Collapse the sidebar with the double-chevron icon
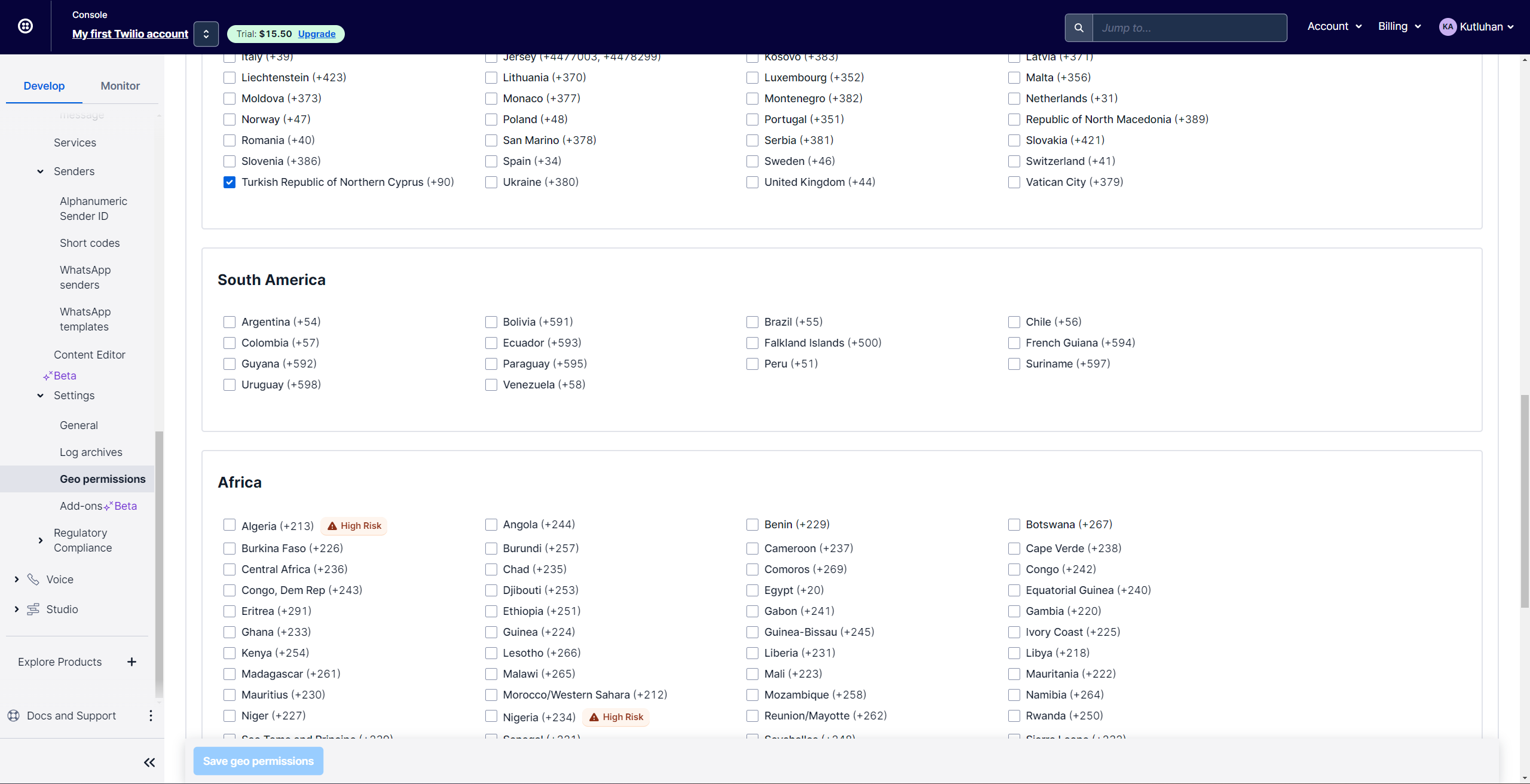 pos(149,762)
